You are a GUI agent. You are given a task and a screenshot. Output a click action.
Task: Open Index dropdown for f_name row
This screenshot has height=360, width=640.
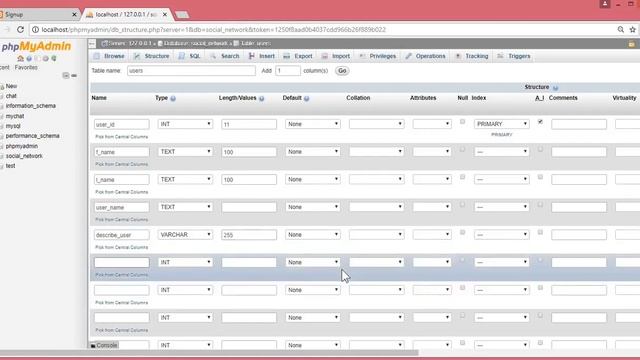[502, 152]
